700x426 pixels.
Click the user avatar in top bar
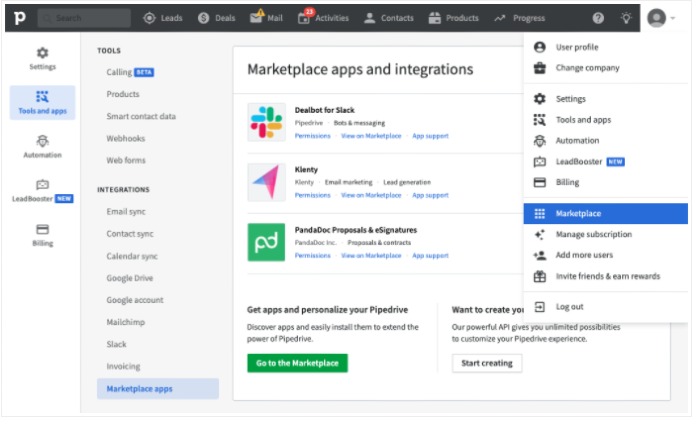(656, 18)
